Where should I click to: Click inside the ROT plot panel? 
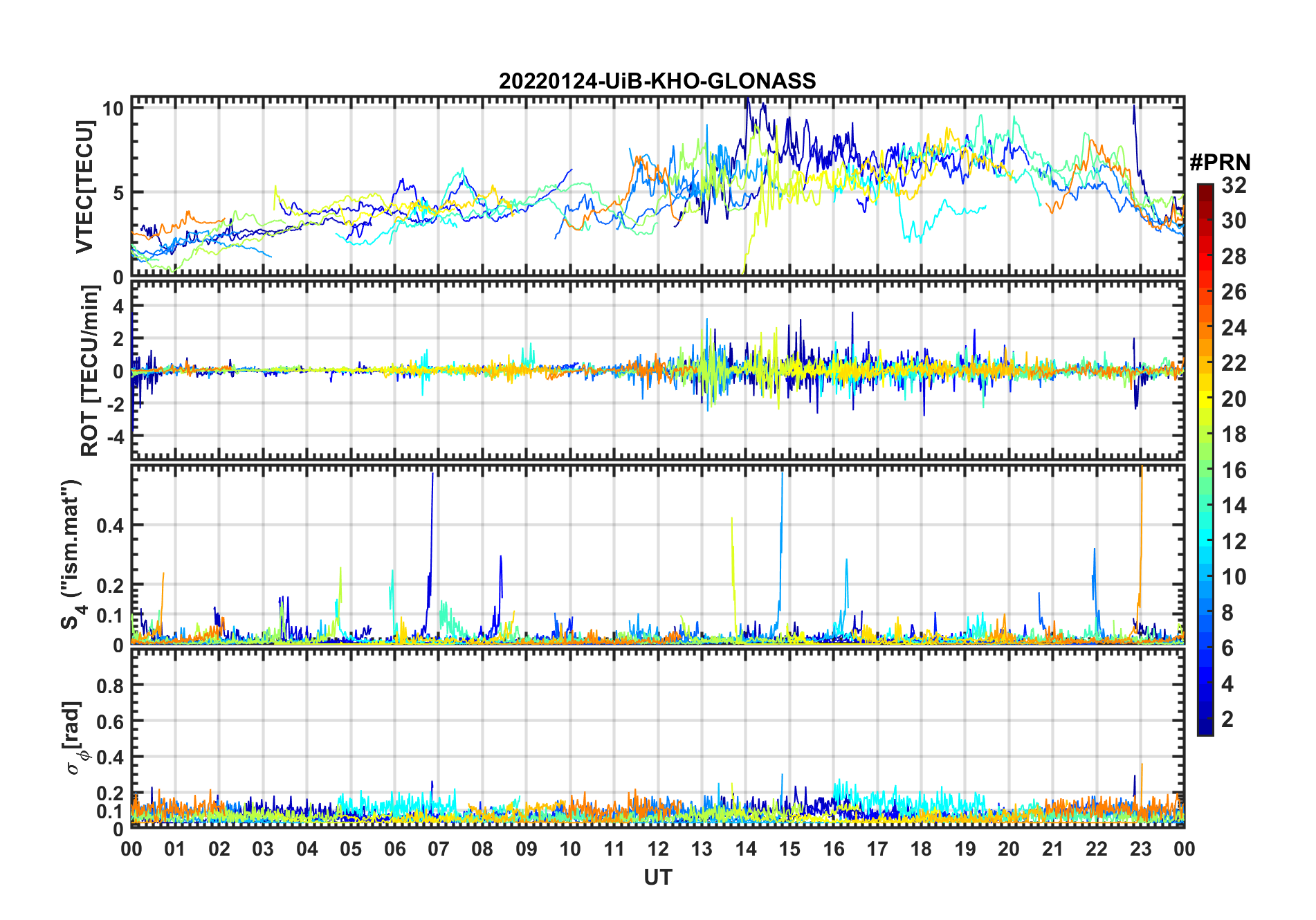[x=657, y=371]
